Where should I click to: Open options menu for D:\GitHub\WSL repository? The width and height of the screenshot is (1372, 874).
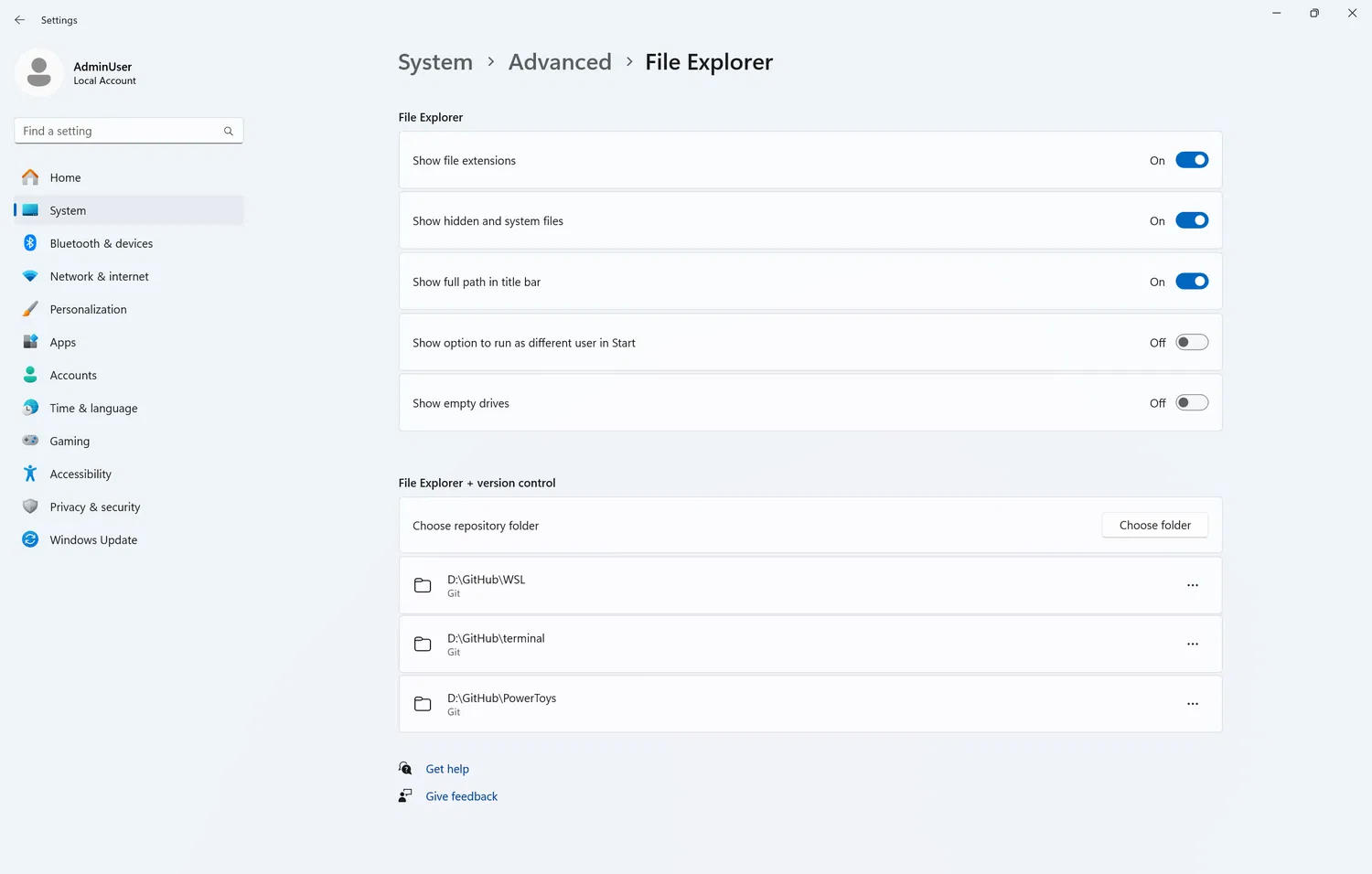tap(1192, 585)
